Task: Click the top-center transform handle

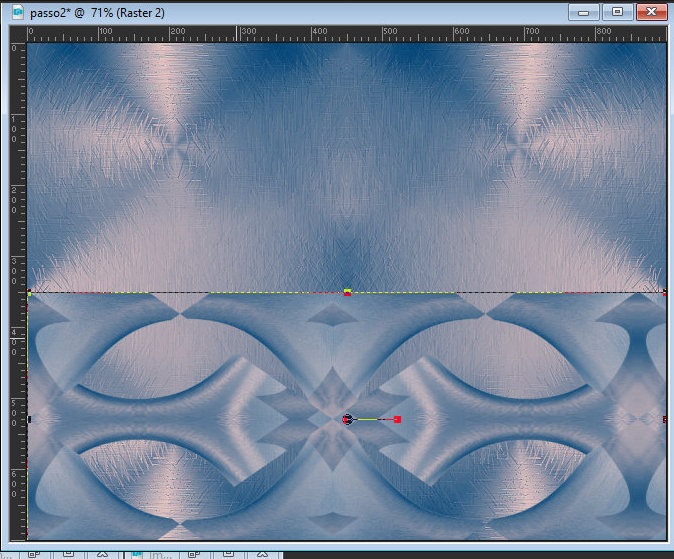Action: (x=347, y=292)
